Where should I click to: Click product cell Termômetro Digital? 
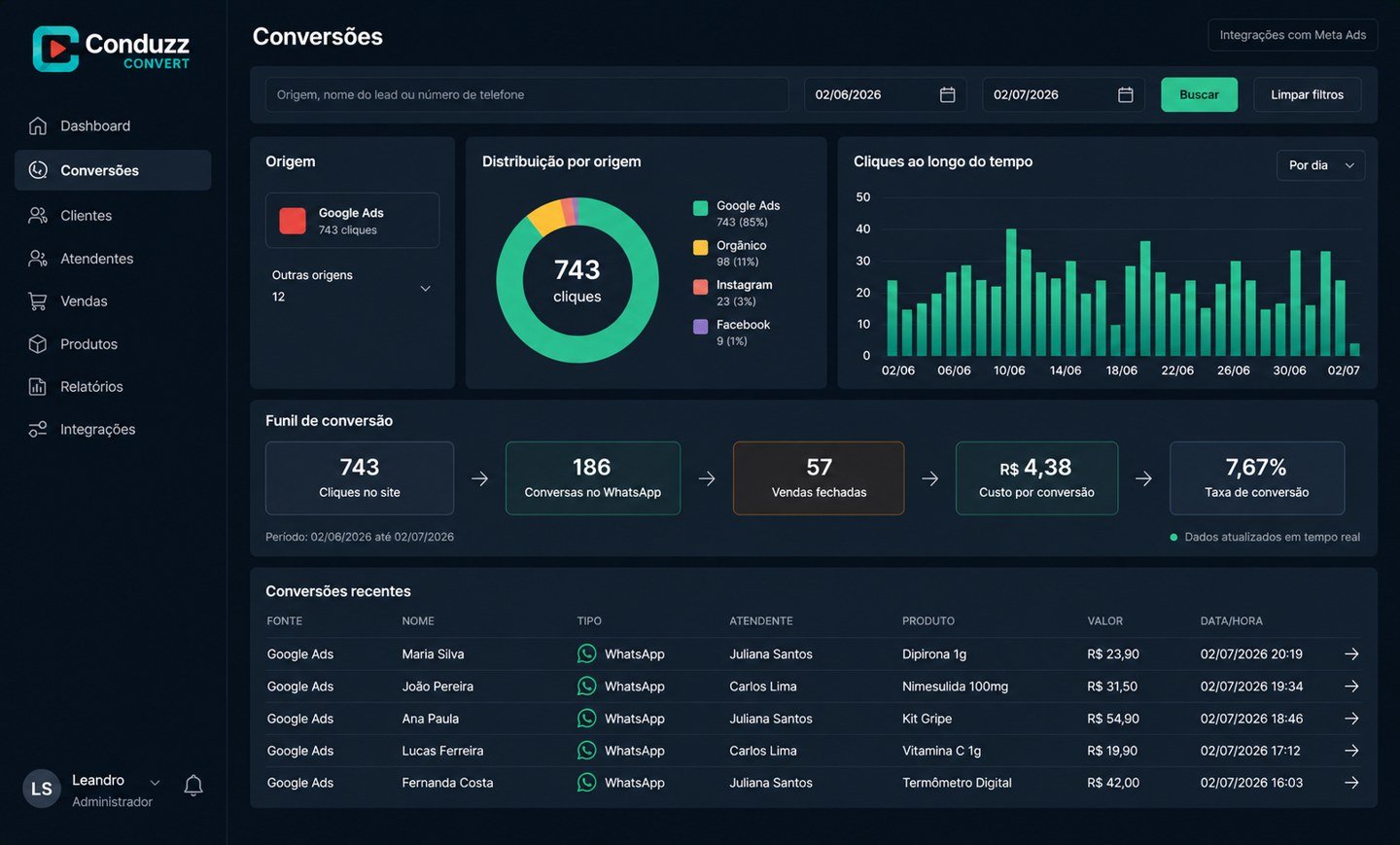(x=957, y=783)
